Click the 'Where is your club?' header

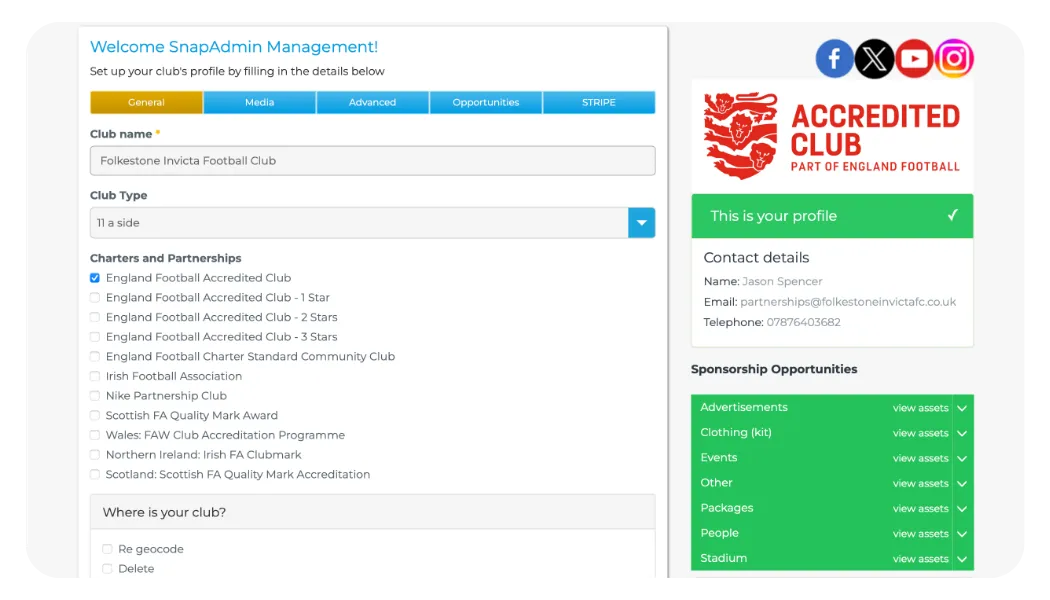pos(372,512)
